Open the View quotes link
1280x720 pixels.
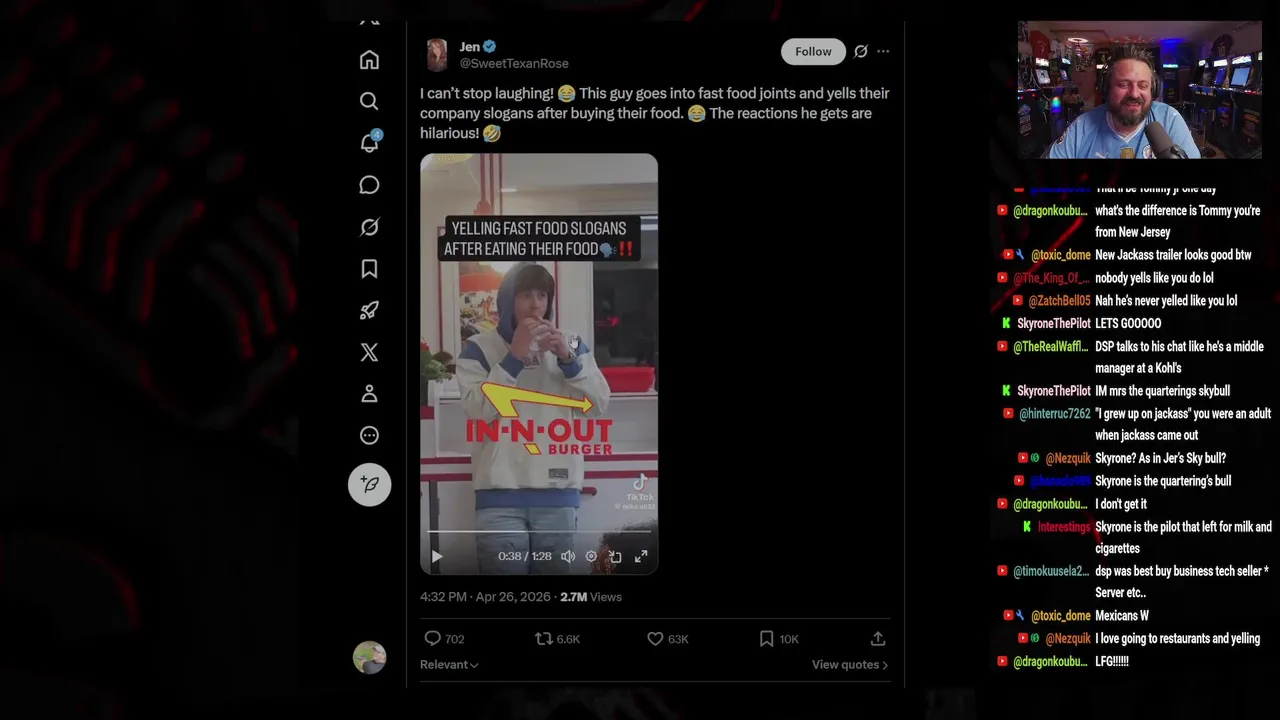tap(849, 665)
